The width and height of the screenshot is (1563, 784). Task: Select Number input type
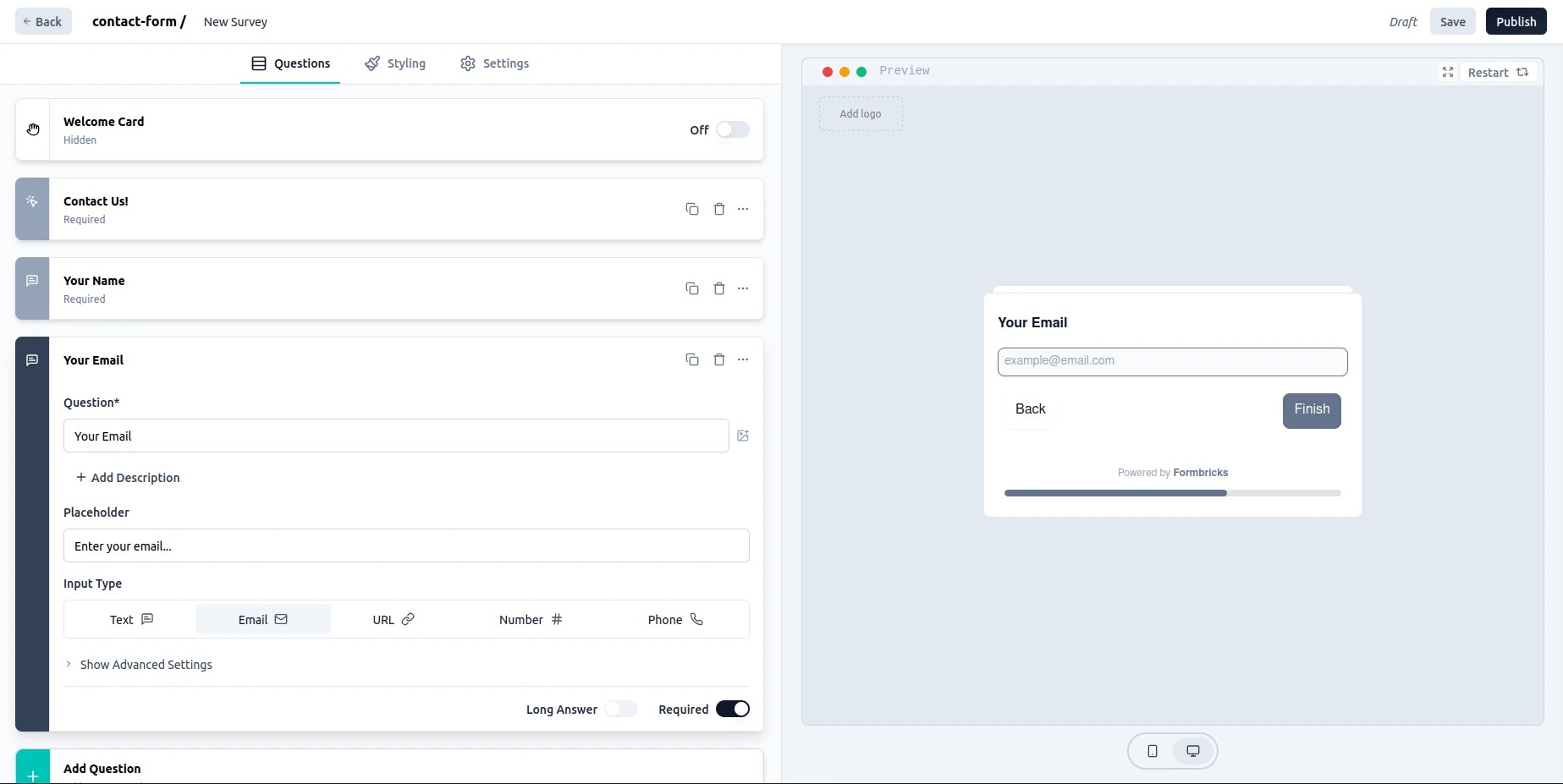531,619
